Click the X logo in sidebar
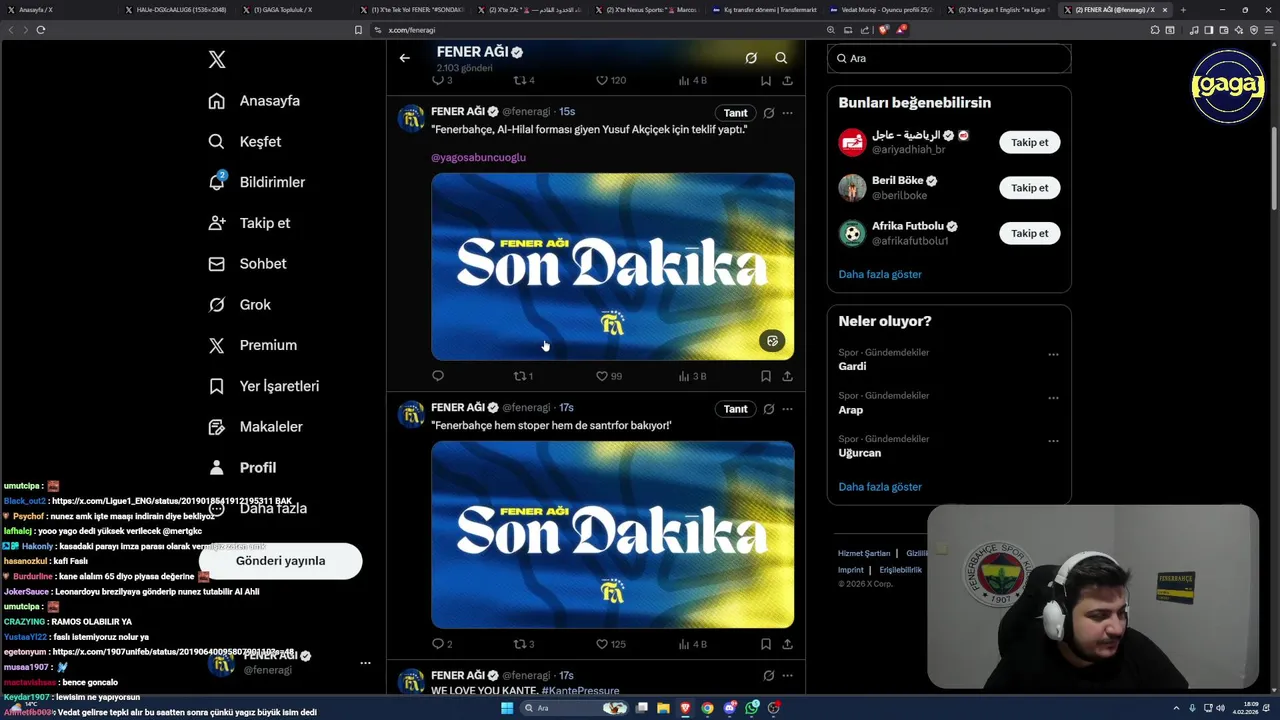Image resolution: width=1280 pixels, height=720 pixels. [x=217, y=60]
